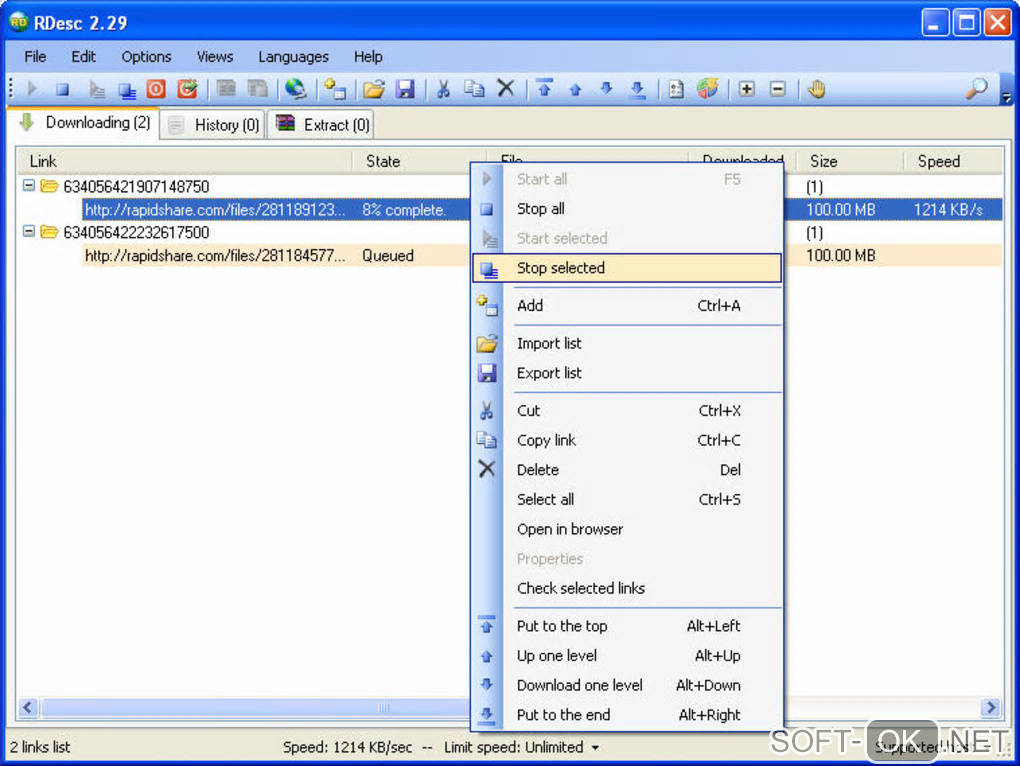
Task: Click the minus collapse all toolbar button
Action: coord(777,89)
